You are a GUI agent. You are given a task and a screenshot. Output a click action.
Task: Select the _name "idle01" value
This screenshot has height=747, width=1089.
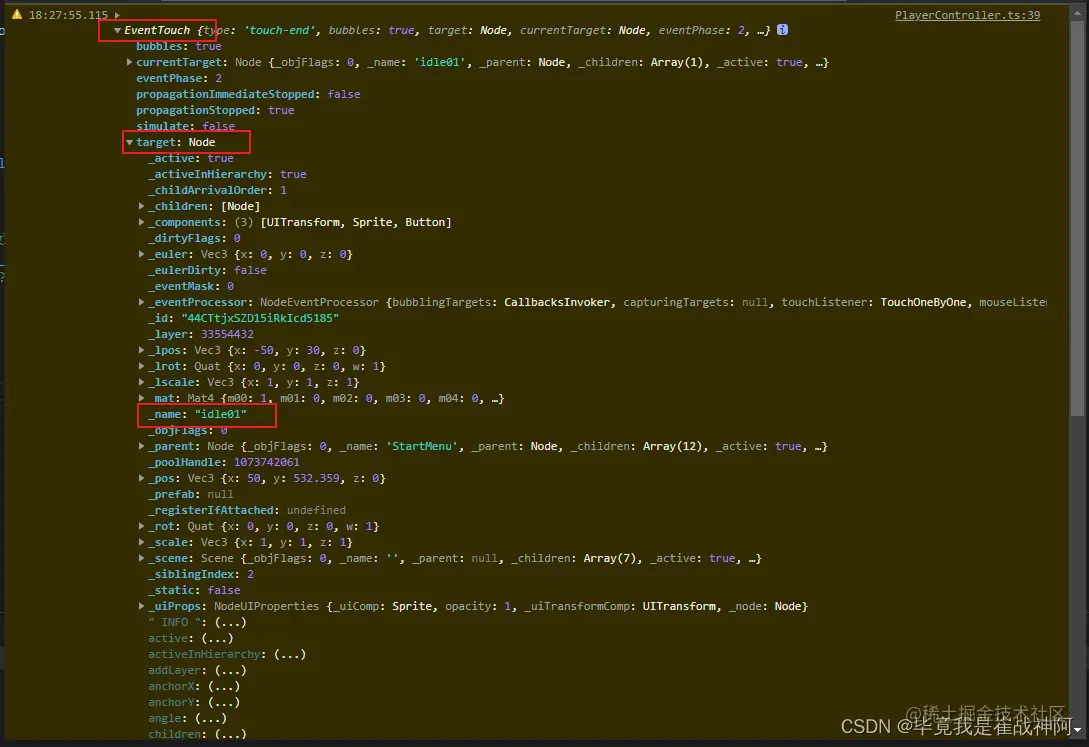221,414
